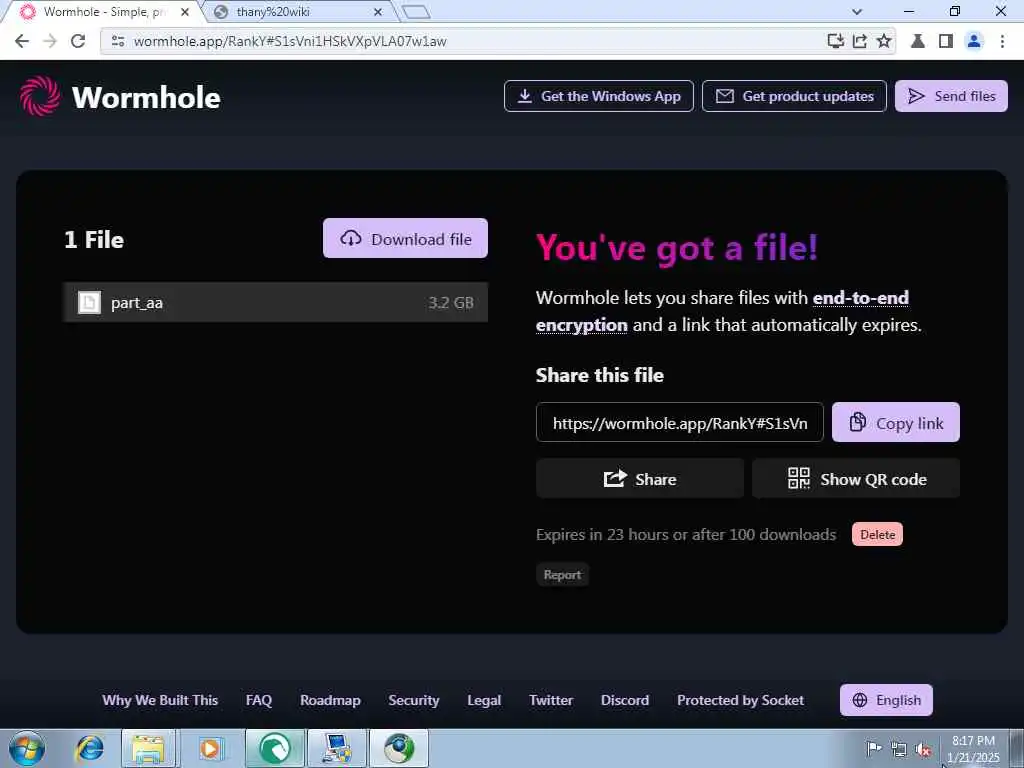Image resolution: width=1024 pixels, height=768 pixels.
Task: Open the Chrome three-dot menu
Action: click(x=1002, y=41)
